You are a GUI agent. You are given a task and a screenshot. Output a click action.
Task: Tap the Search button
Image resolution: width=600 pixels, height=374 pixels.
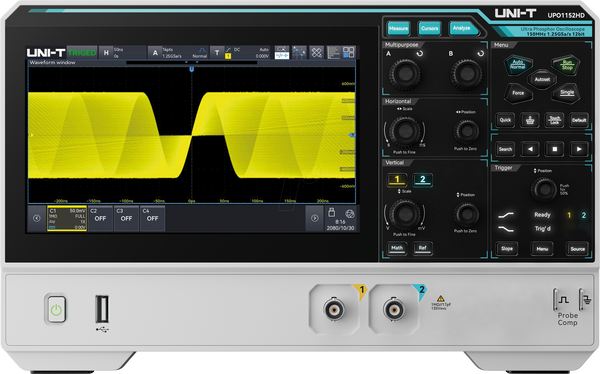(505, 149)
